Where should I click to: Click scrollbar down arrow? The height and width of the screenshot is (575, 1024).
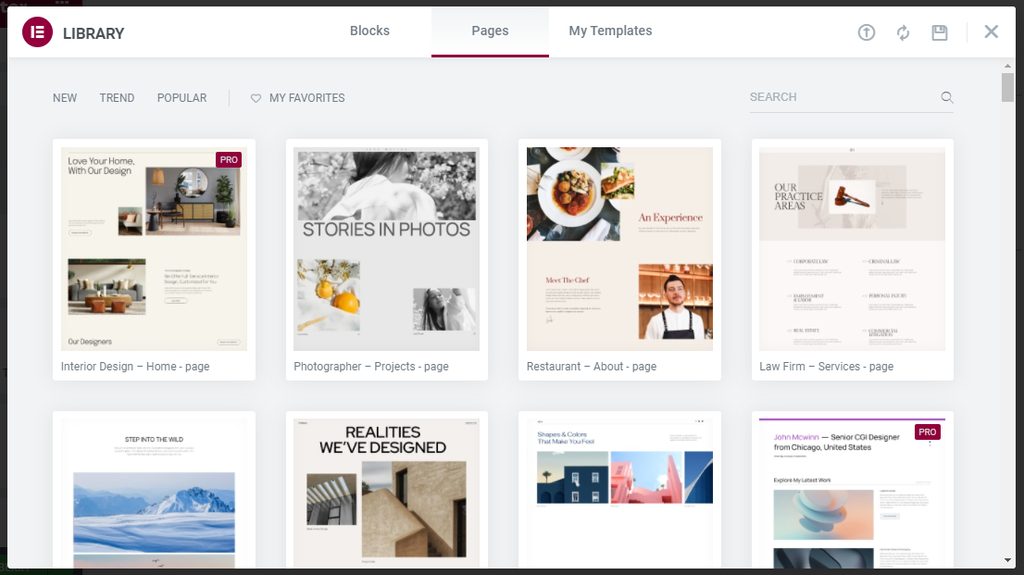[1008, 560]
